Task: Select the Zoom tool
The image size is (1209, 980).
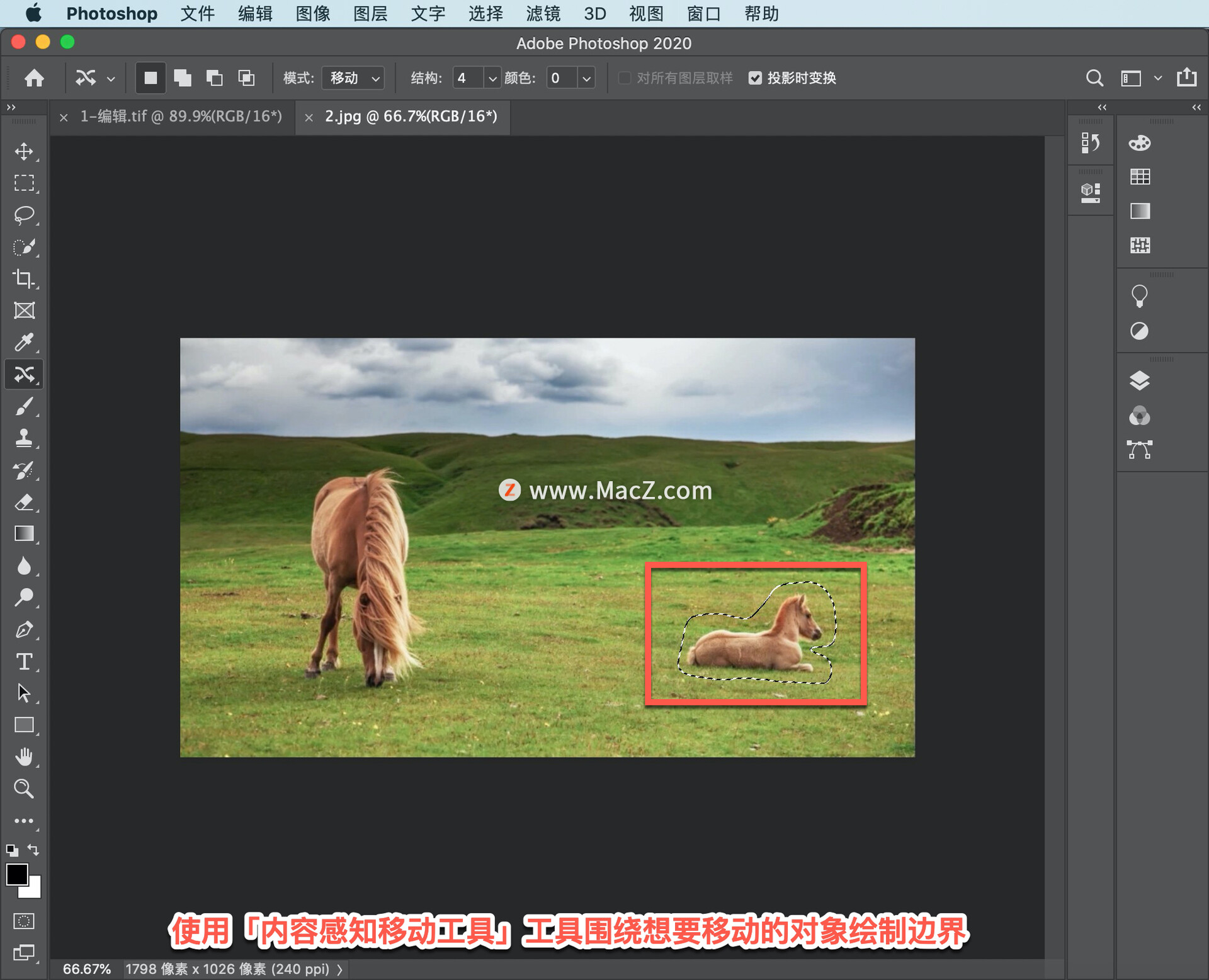Action: 25,789
